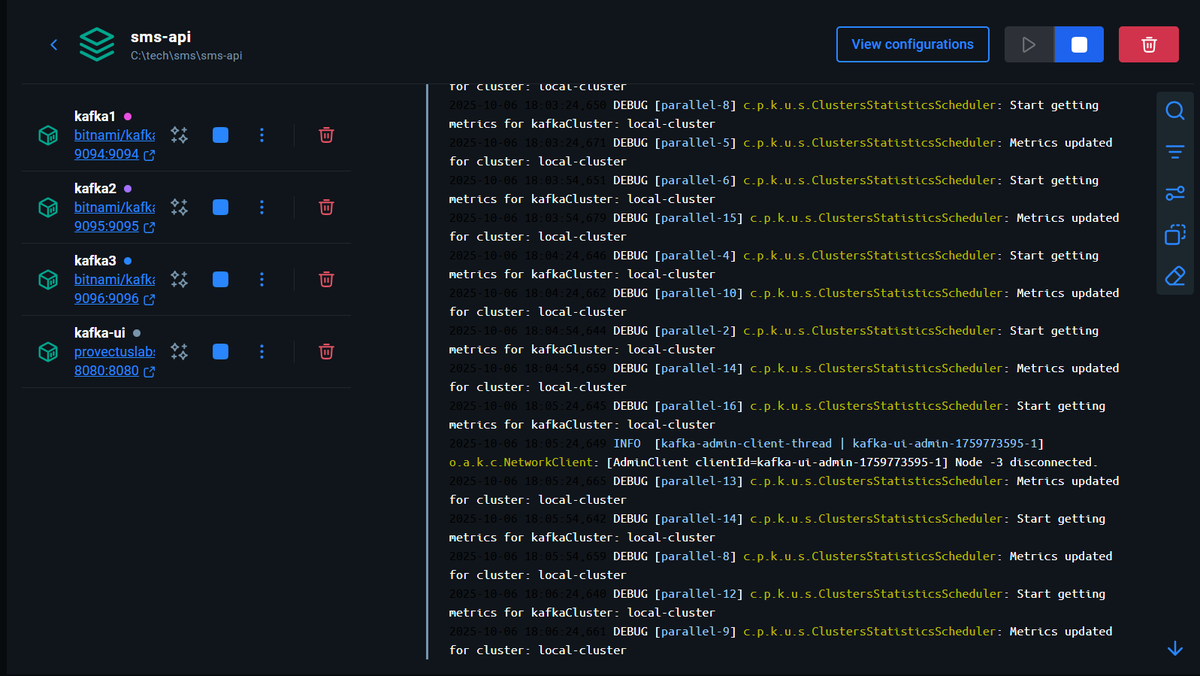Stop the kafka2 container

[x=221, y=207]
